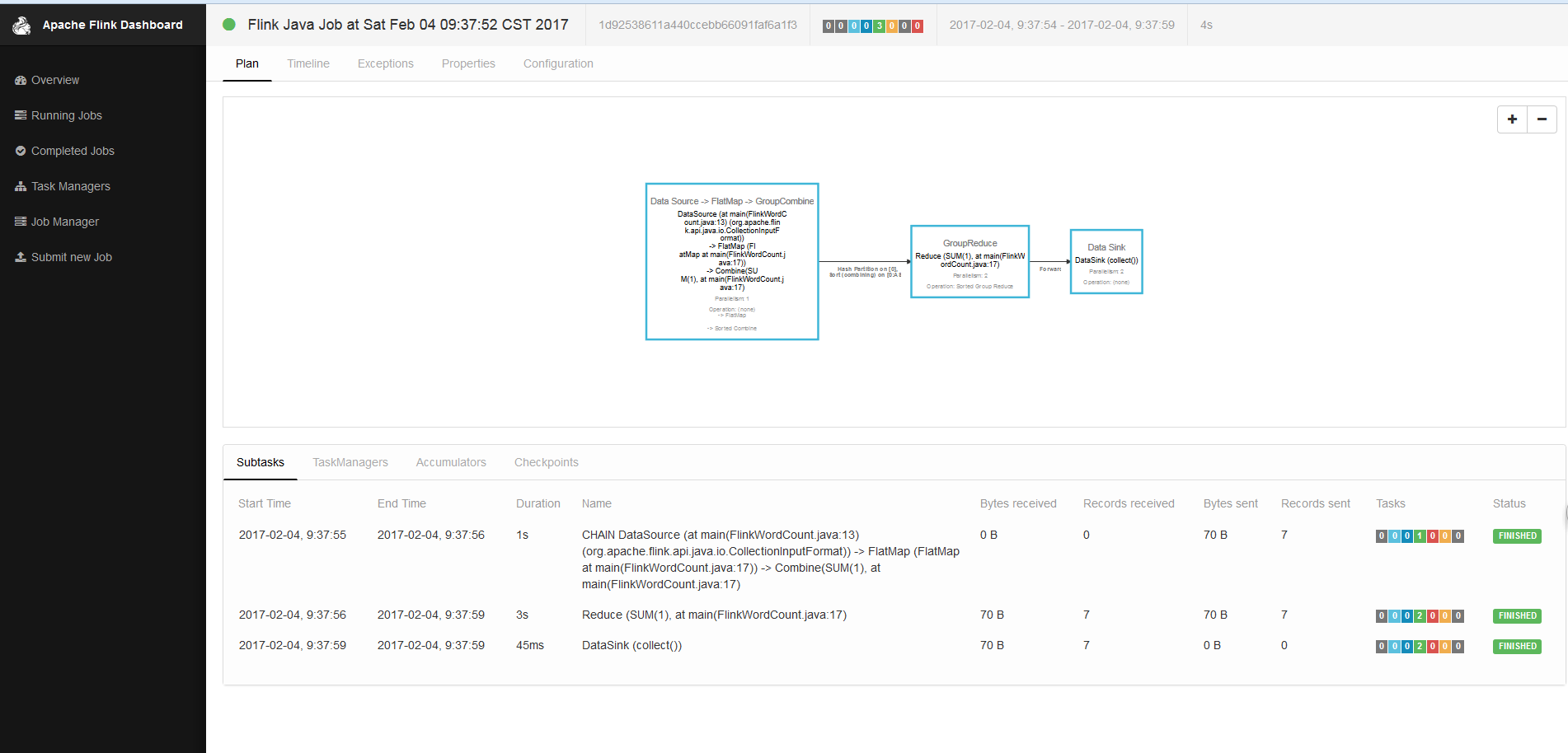The width and height of the screenshot is (1568, 753).
Task: Click the green job status circle
Action: (x=229, y=25)
